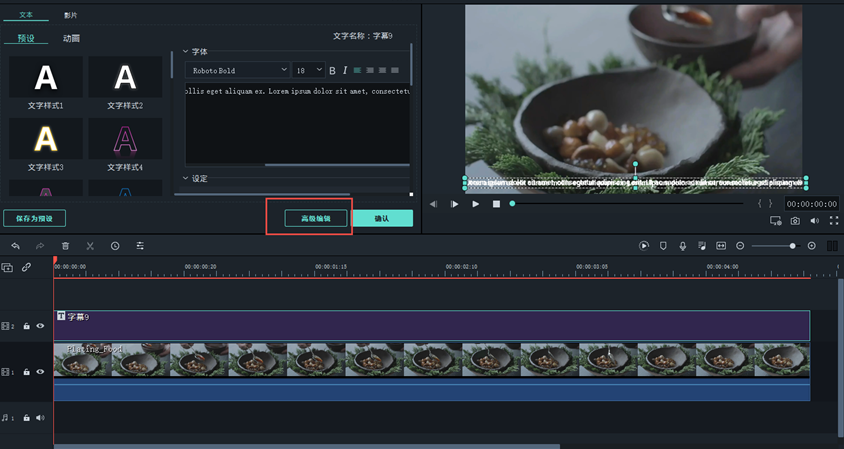Switch to the 动画 tab

click(x=72, y=38)
